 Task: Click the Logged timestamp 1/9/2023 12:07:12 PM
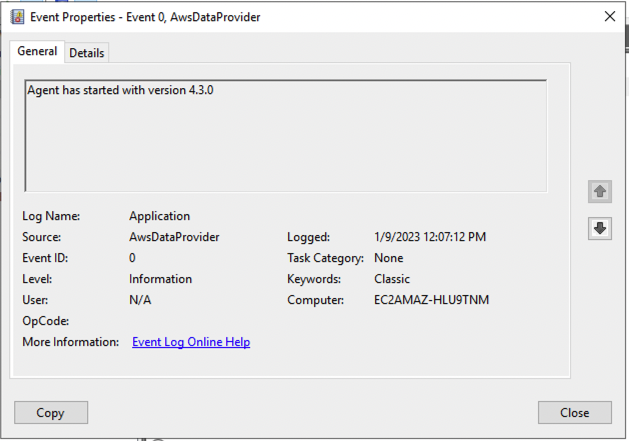tap(429, 237)
